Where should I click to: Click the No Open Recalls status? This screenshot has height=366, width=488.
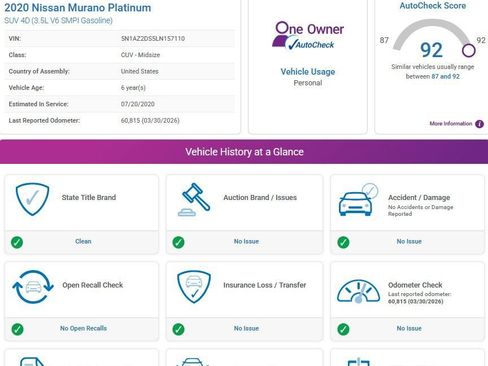point(83,328)
